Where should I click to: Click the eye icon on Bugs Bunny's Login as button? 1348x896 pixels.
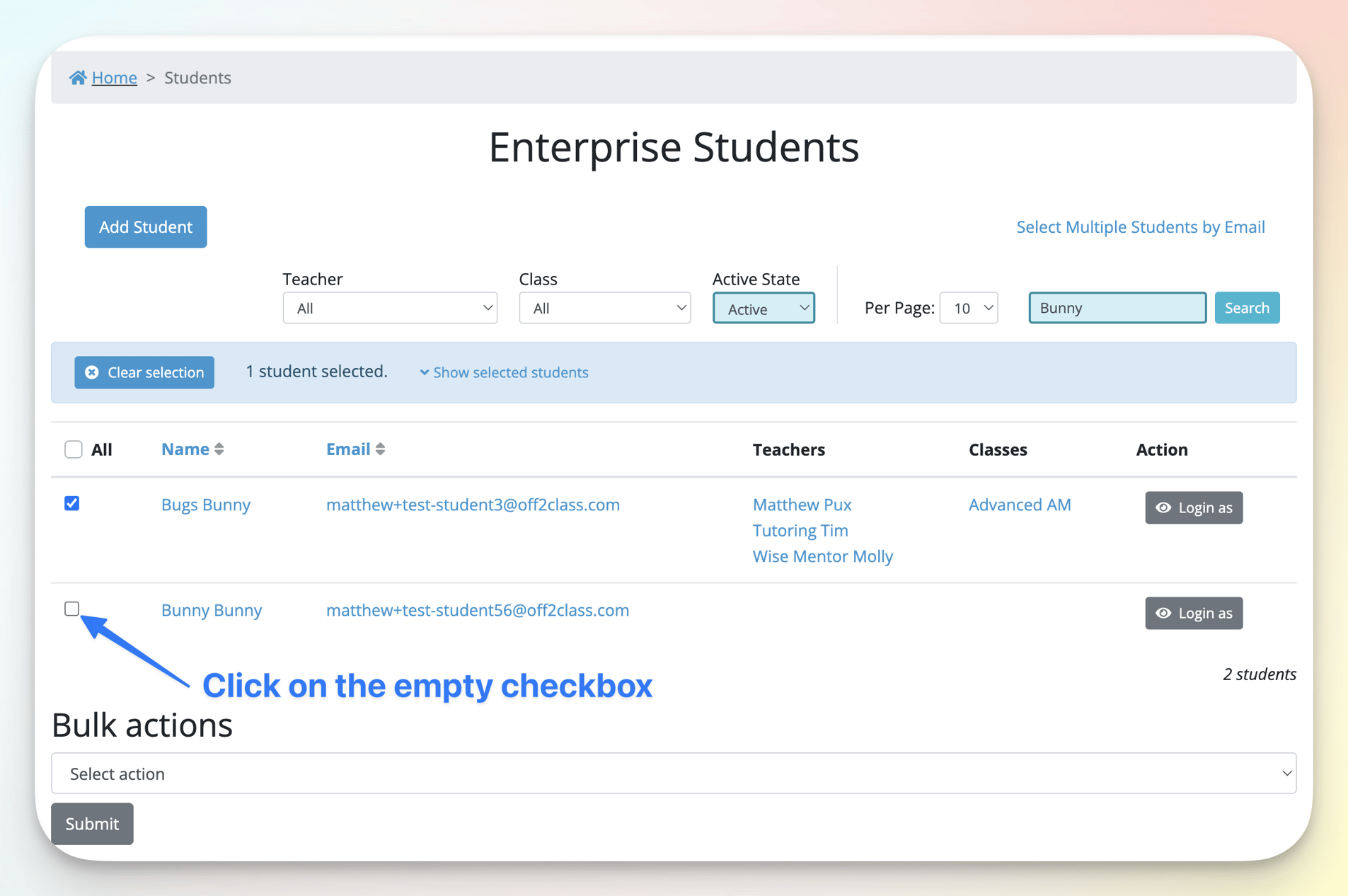pos(1164,507)
